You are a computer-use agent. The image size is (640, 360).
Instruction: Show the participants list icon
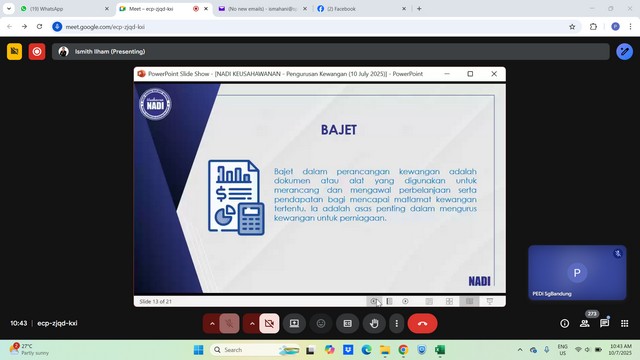[584, 323]
